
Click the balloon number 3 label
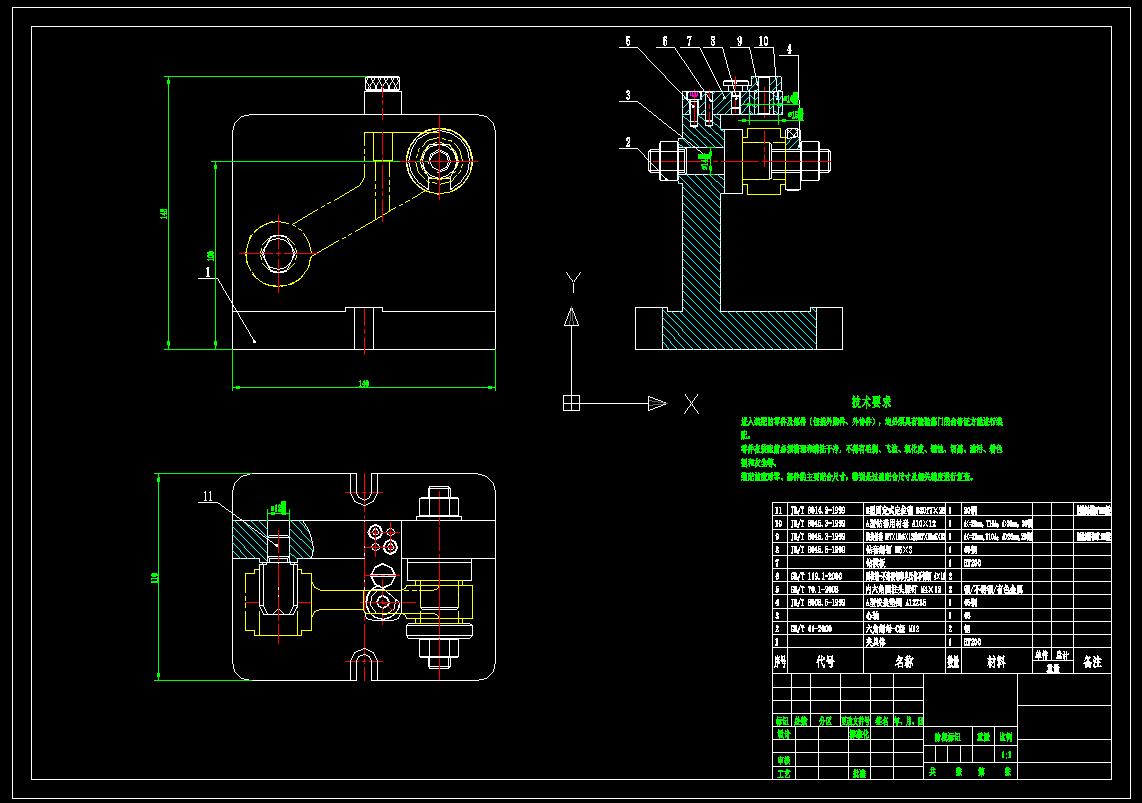tap(628, 95)
